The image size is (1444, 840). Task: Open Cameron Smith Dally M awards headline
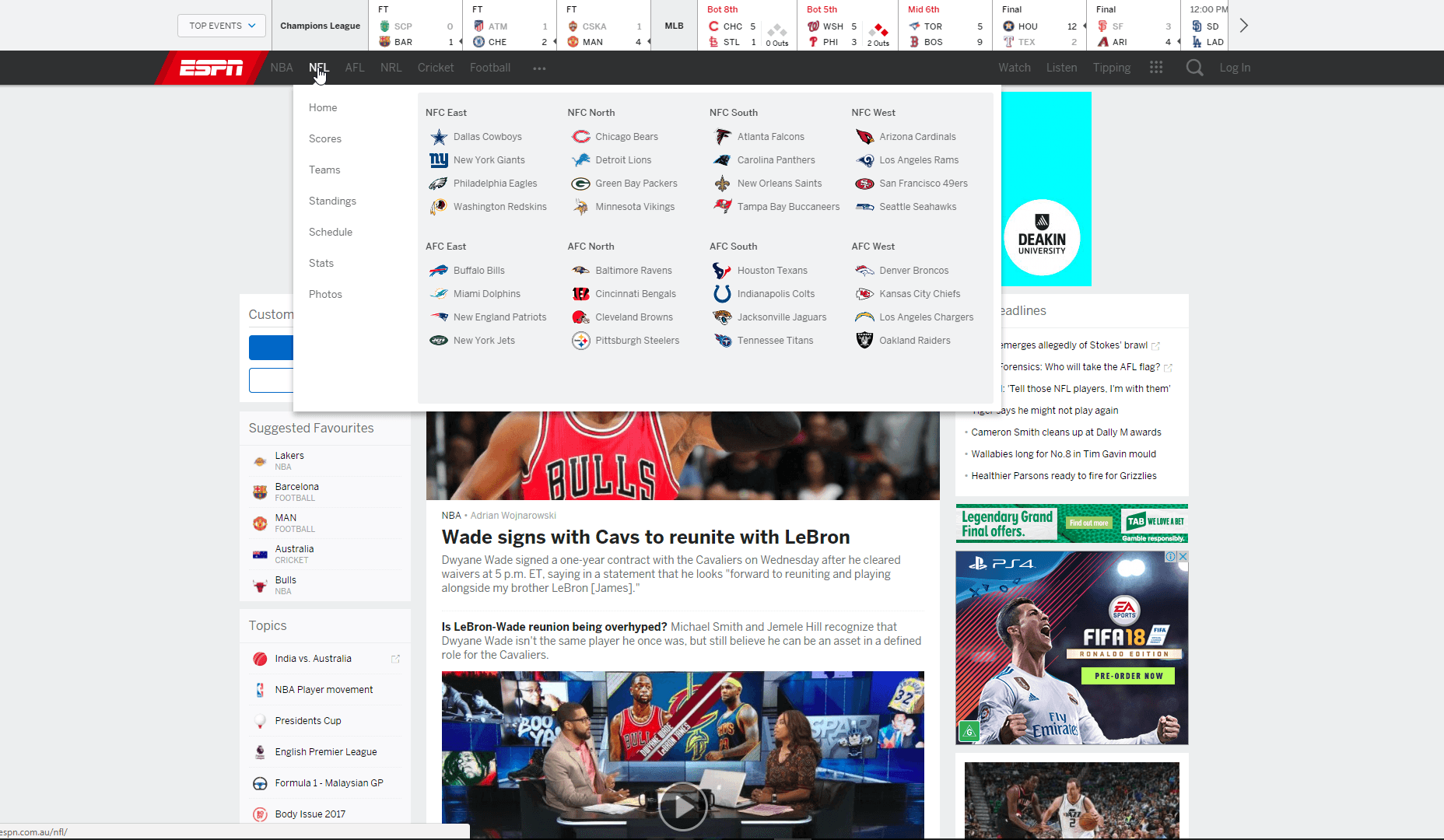point(1066,432)
